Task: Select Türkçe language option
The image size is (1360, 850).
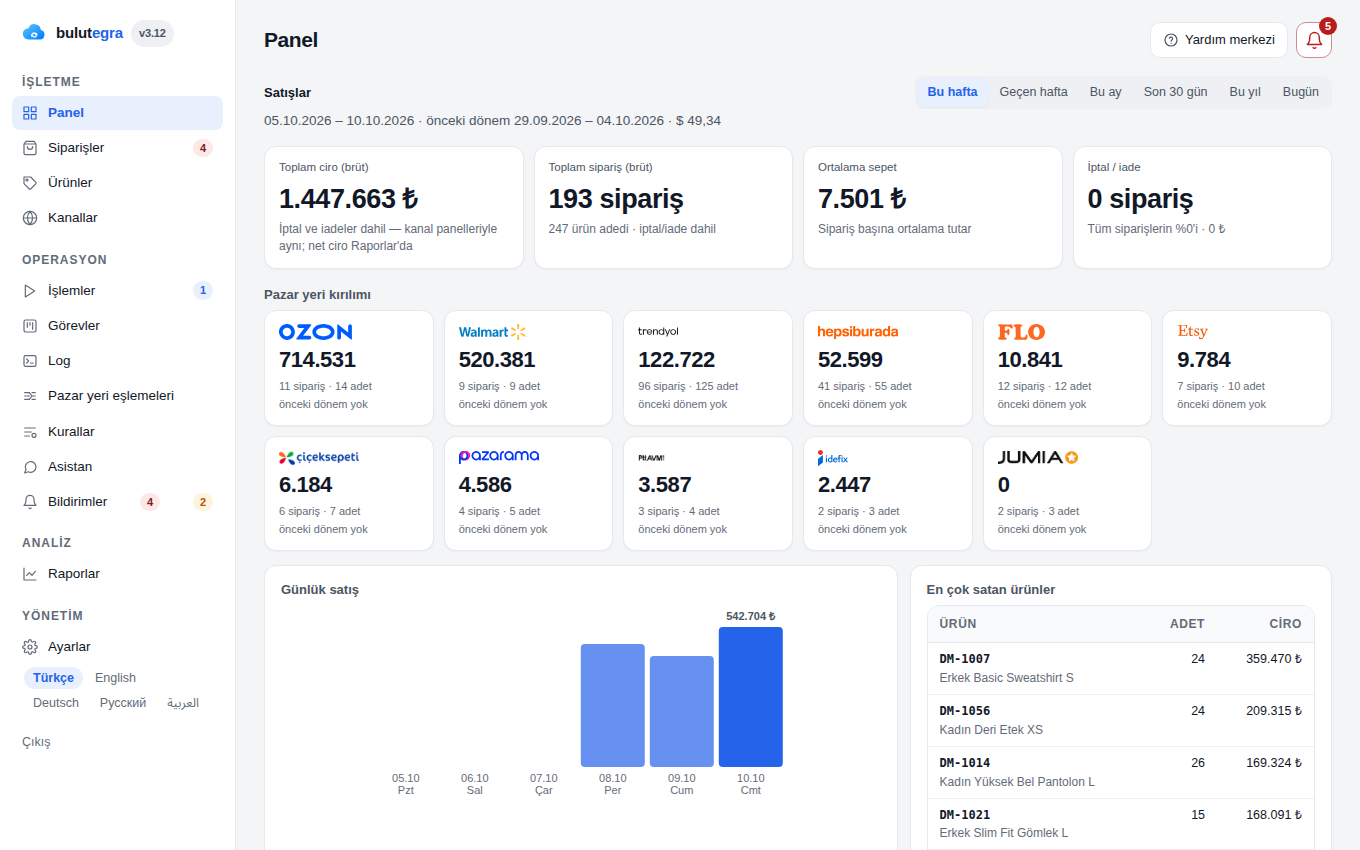Action: (53, 678)
